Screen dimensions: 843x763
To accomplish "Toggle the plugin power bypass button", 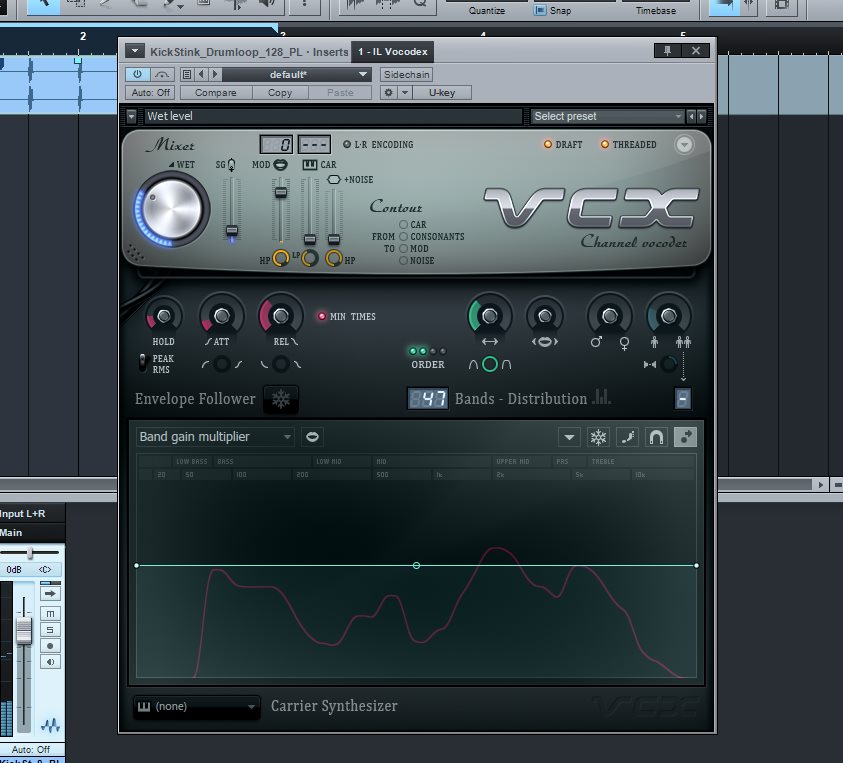I will [x=137, y=75].
